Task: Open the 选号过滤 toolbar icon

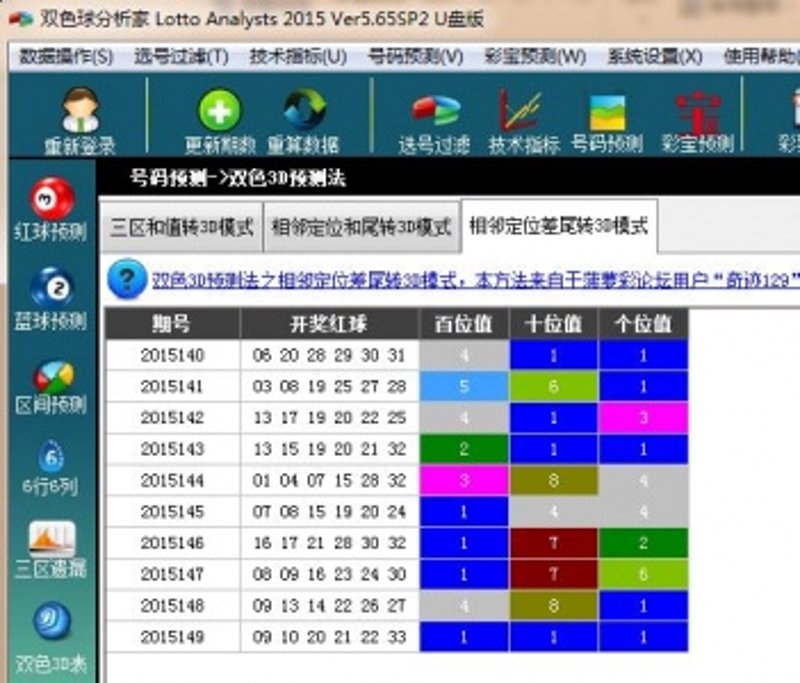Action: click(x=435, y=110)
